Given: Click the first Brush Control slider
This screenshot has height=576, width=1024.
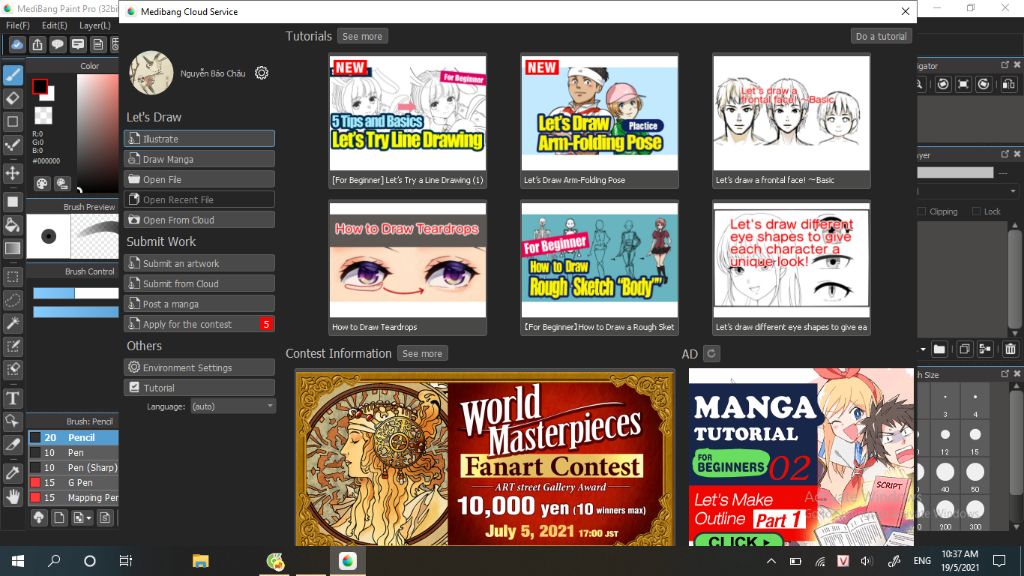Looking at the screenshot, I should coord(76,293).
